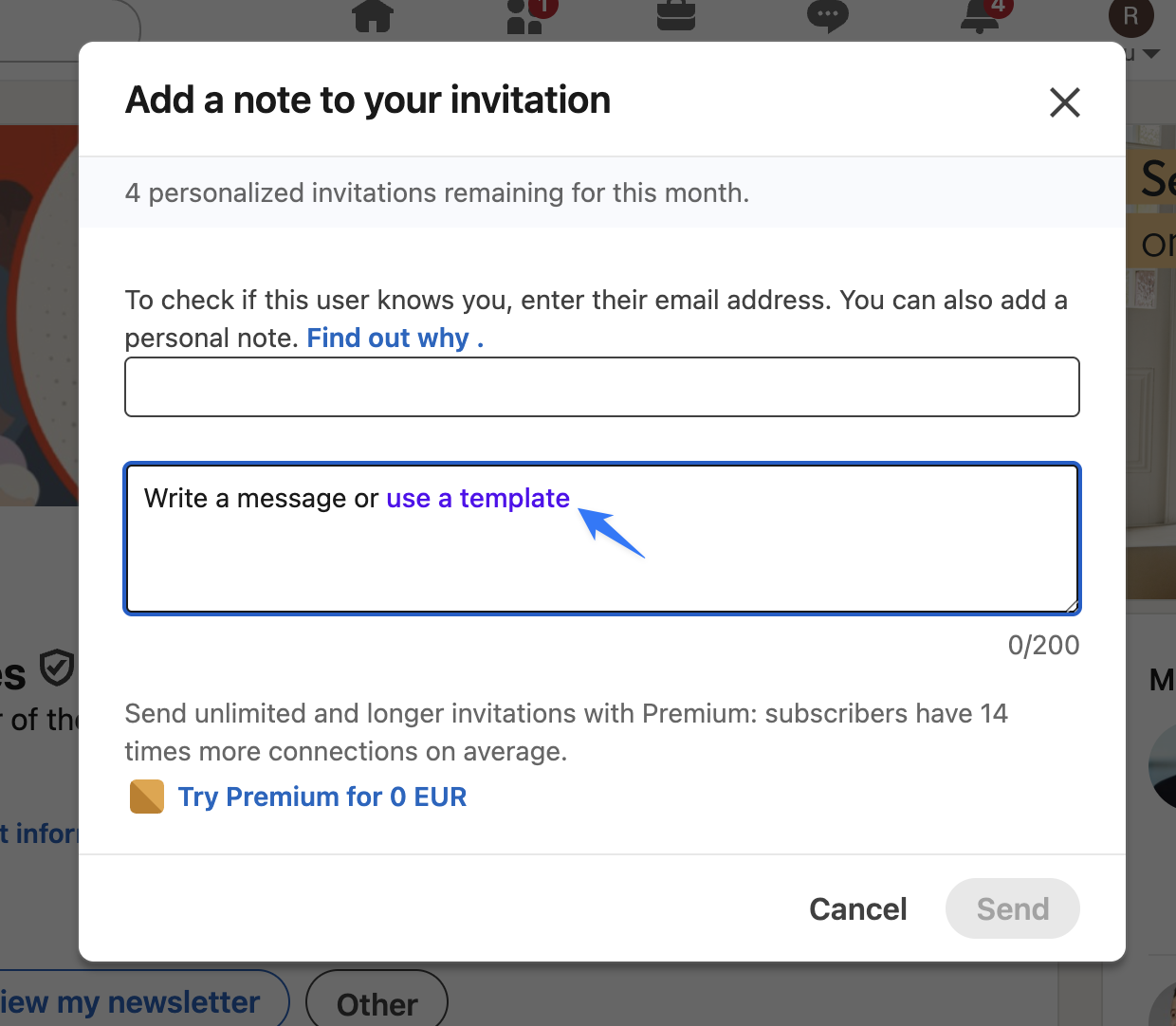Image resolution: width=1176 pixels, height=1026 pixels.
Task: Click Try Premium for 0 EUR
Action: click(x=322, y=797)
